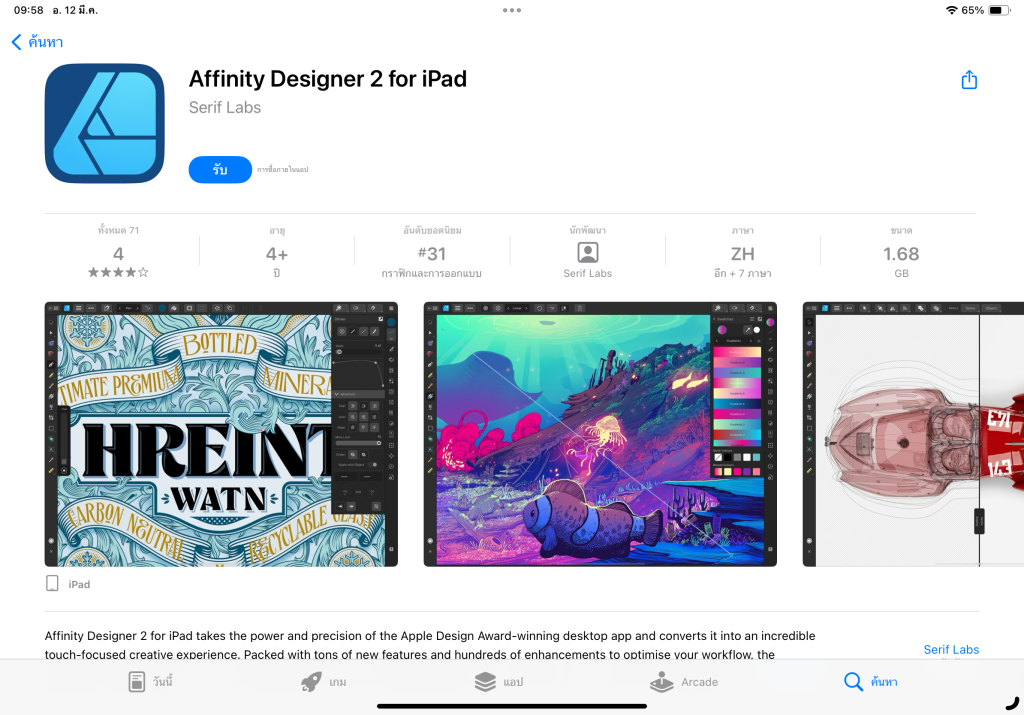1024x715 pixels.
Task: Expand the ZH languages info
Action: point(743,254)
